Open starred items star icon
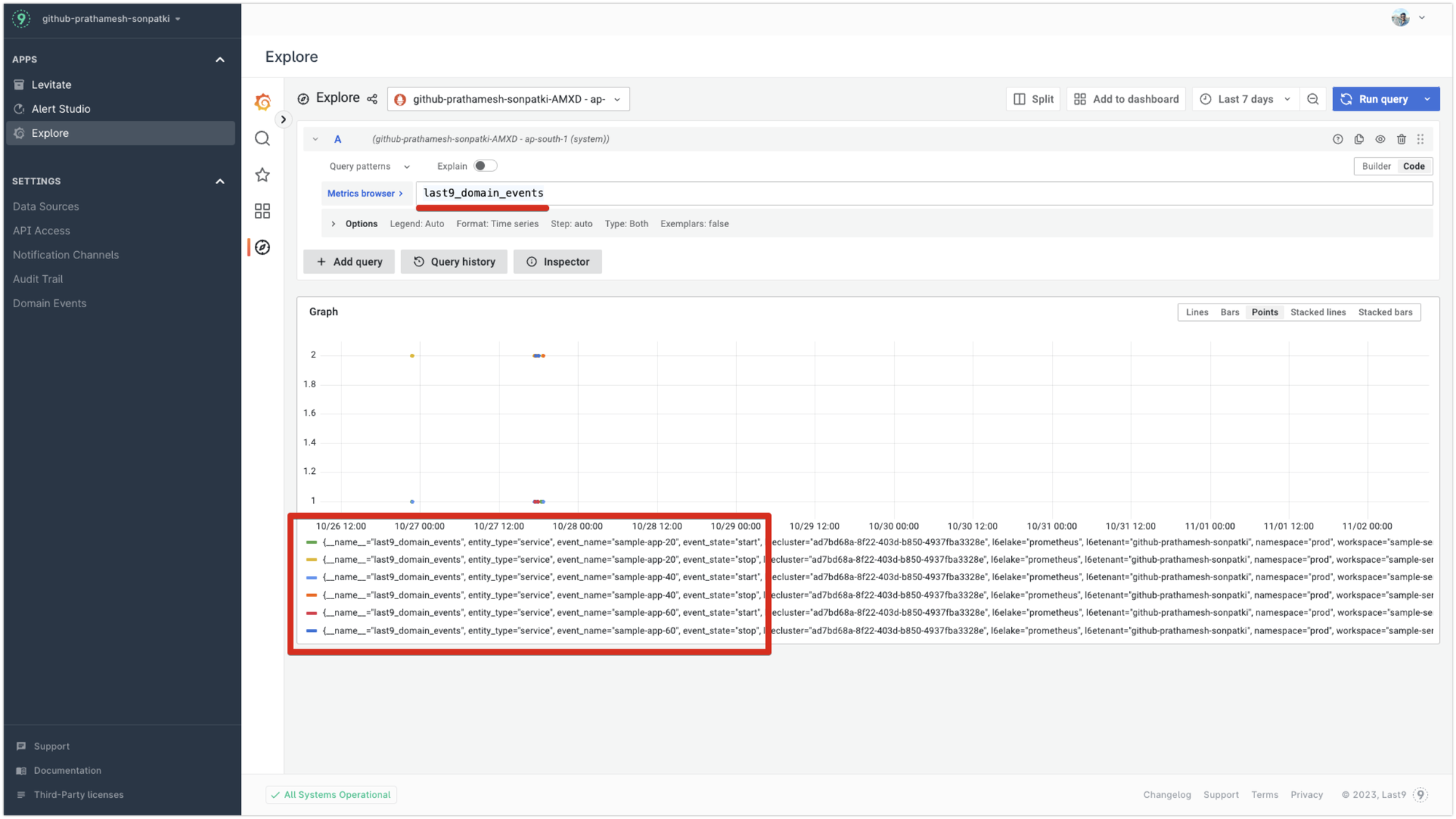1456x819 pixels. 262,175
